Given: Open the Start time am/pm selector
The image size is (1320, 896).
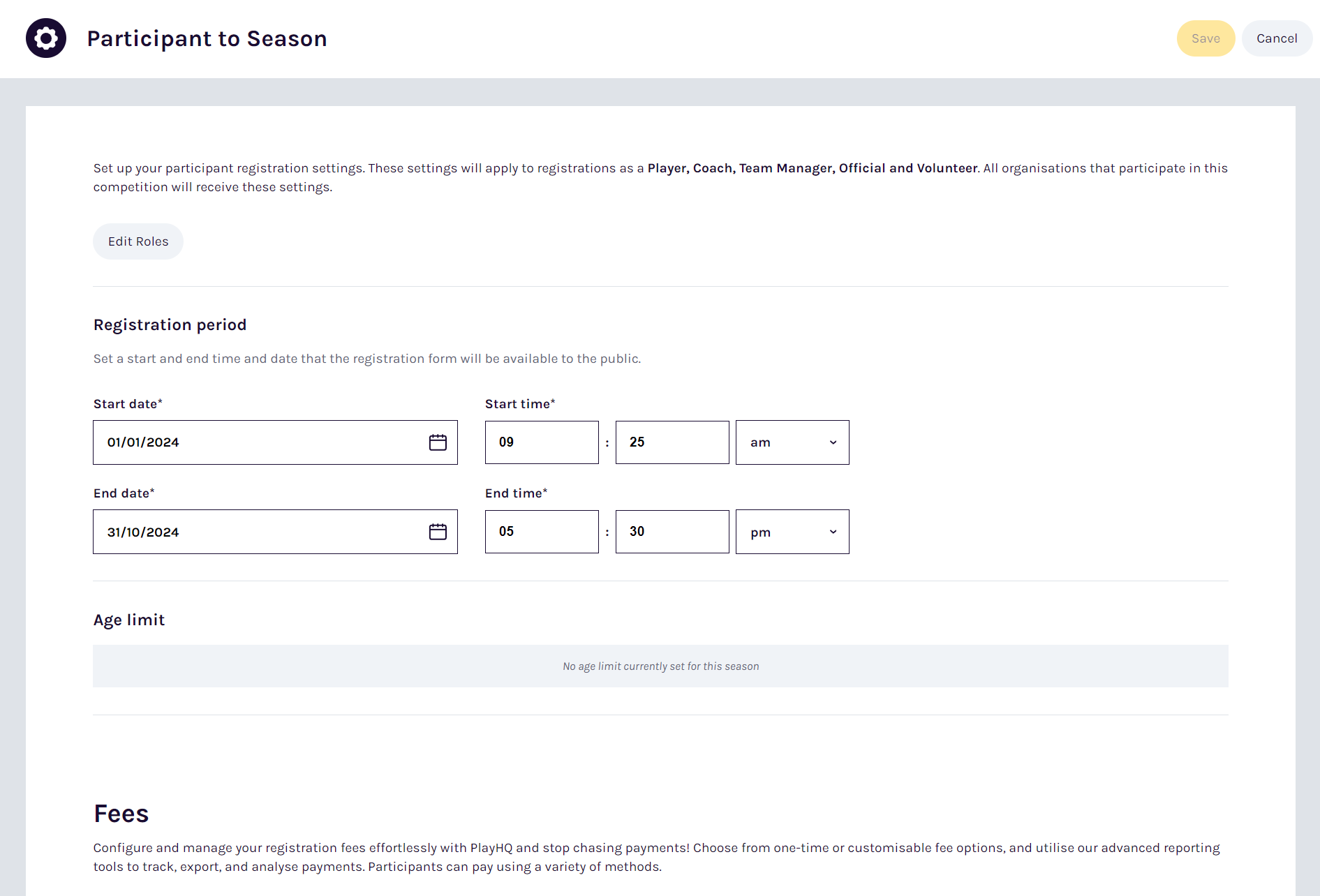Looking at the screenshot, I should click(x=792, y=442).
